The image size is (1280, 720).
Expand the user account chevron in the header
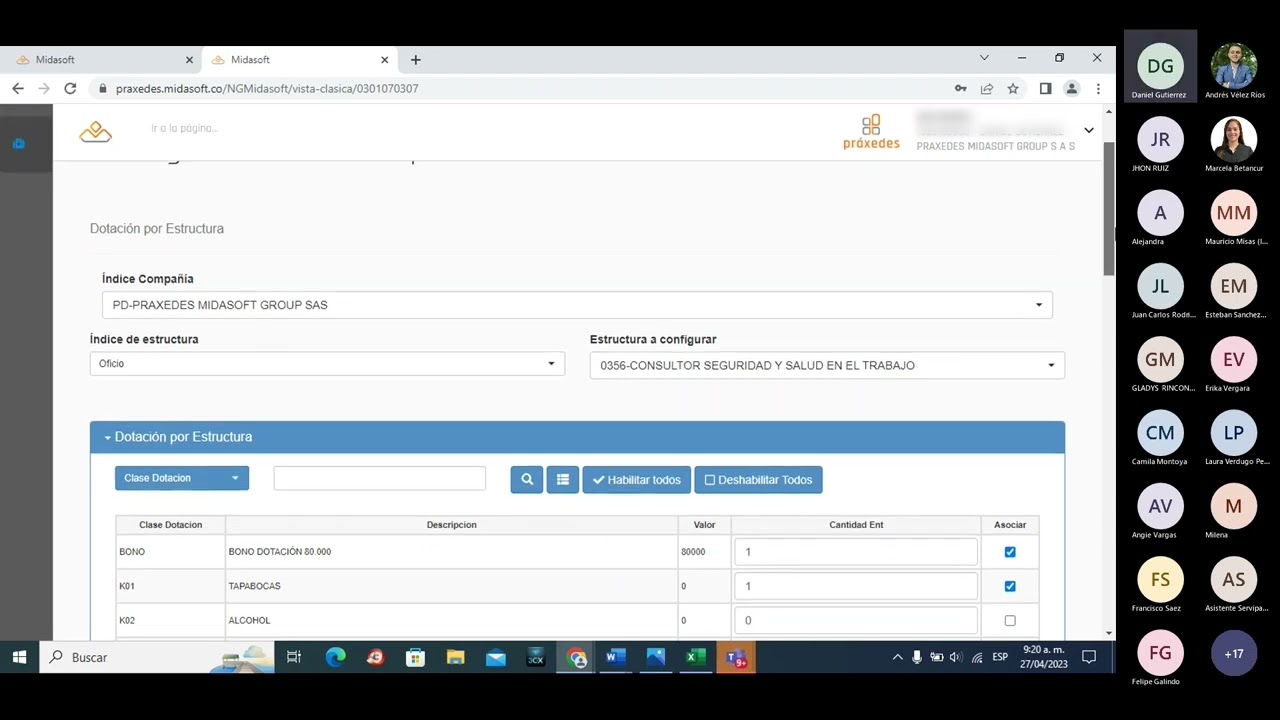[x=1089, y=130]
